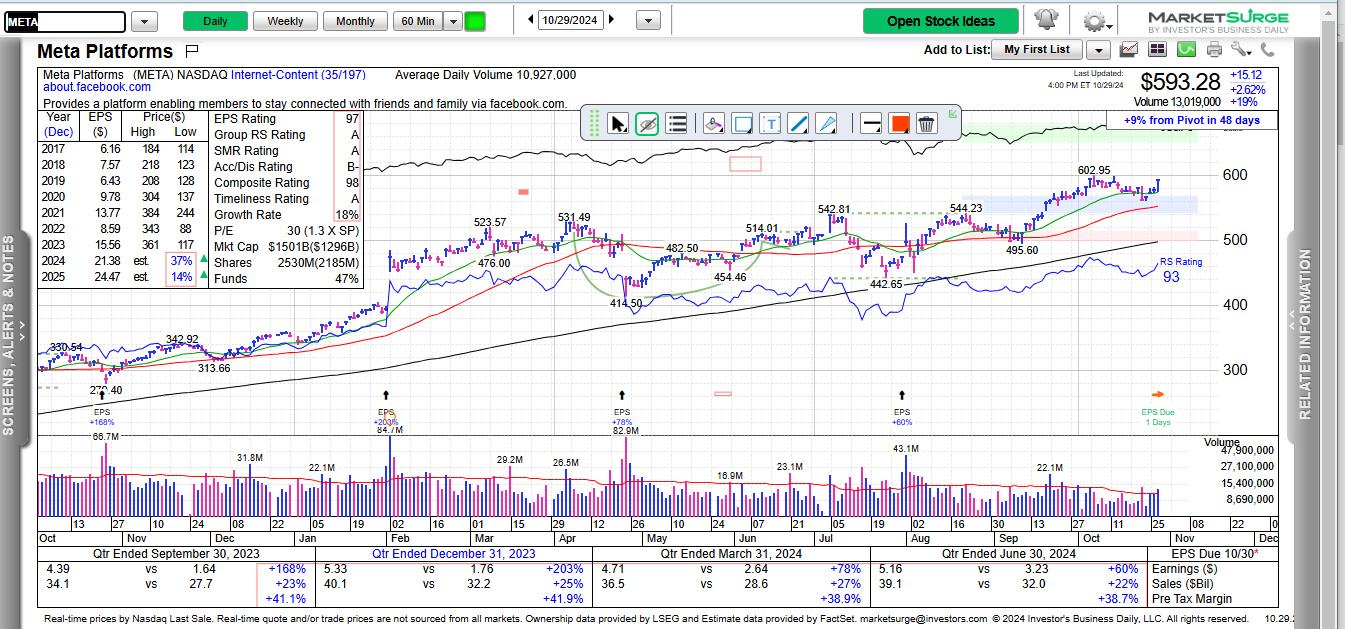Go to previous date arrow
The image size is (1345, 629).
point(530,20)
